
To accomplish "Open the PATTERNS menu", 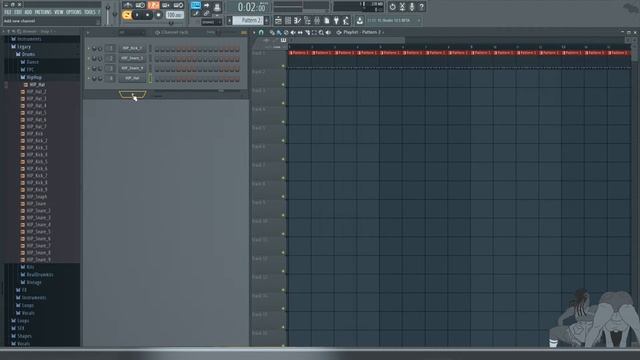I will (43, 12).
